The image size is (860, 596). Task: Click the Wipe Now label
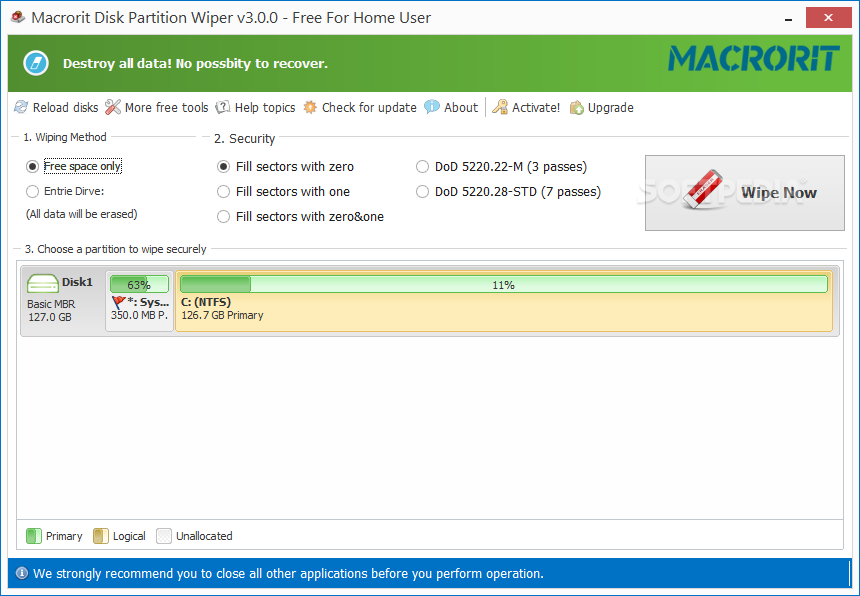tap(779, 192)
